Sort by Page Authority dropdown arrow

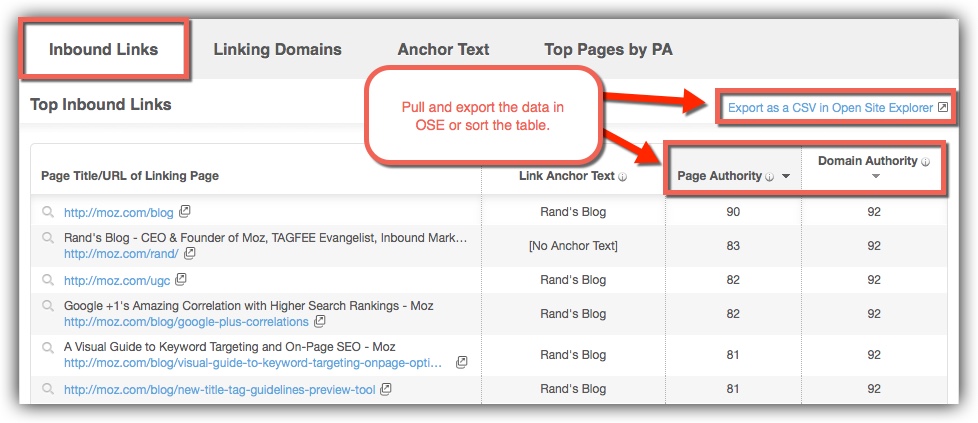pyautogui.click(x=786, y=177)
